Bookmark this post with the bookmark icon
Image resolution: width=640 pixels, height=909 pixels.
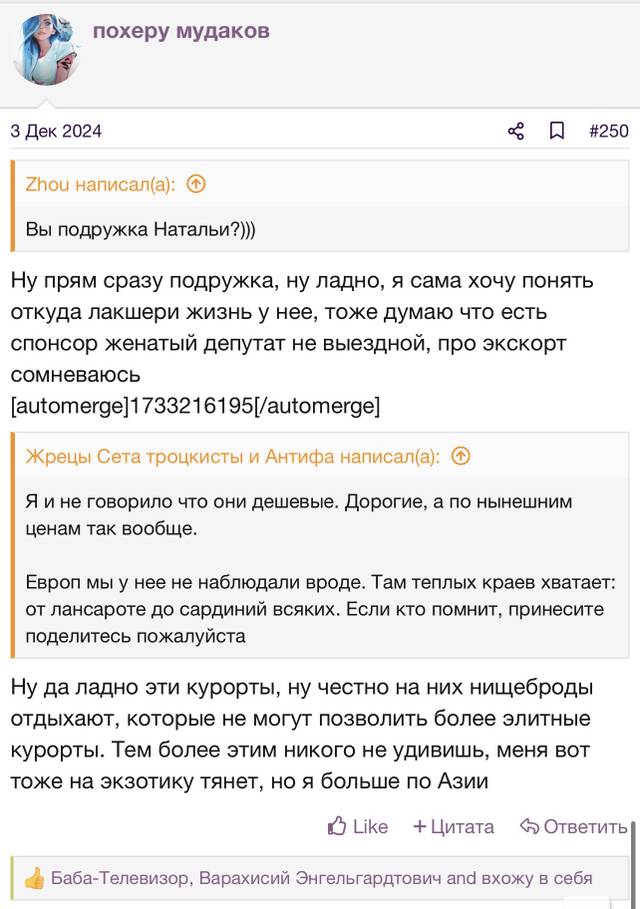point(557,131)
